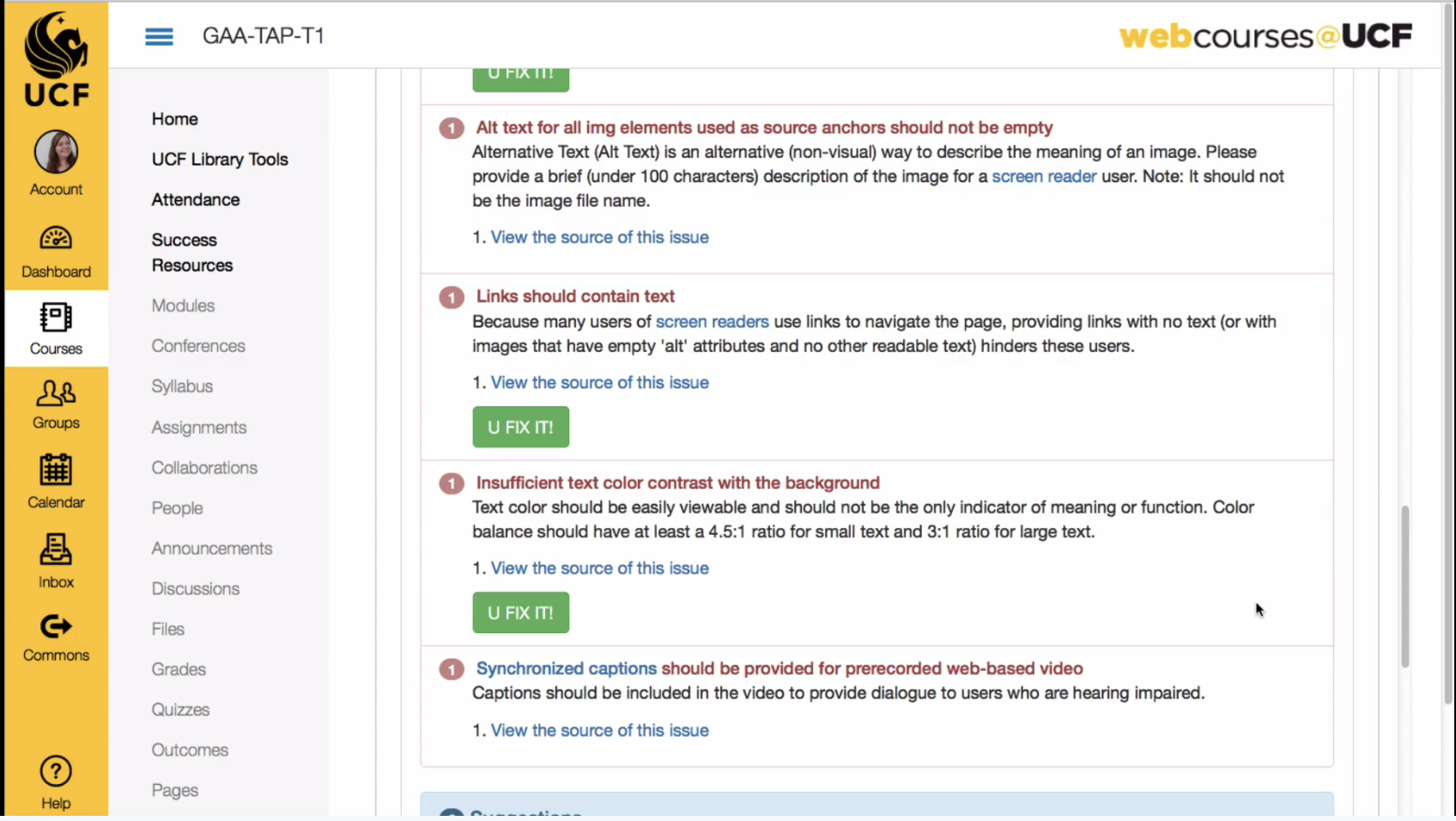Viewport: 1456px width, 821px height.
Task: View source of the color contrast issue
Action: 599,569
